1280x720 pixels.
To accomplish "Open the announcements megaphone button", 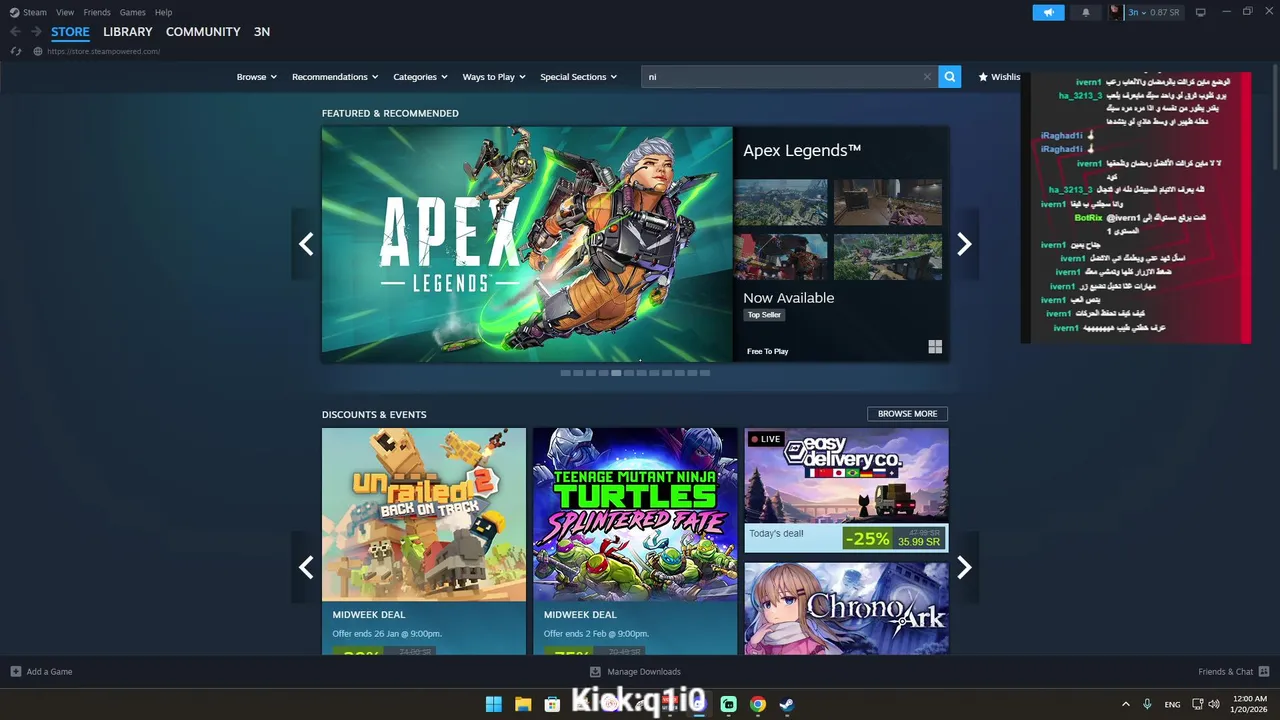I will coord(1048,12).
